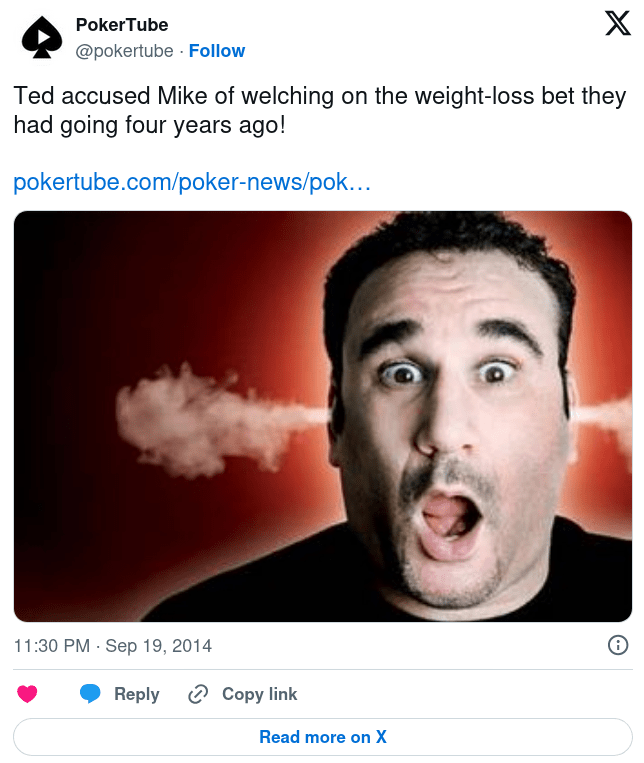Click the Read more on X button

click(322, 737)
